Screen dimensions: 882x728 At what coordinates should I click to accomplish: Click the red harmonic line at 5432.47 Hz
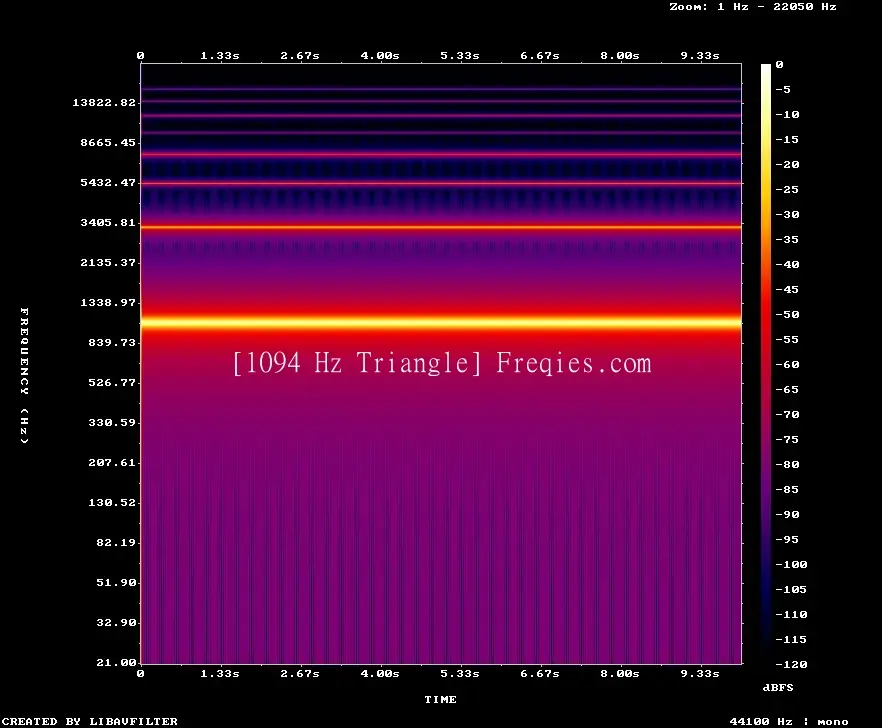click(x=441, y=183)
